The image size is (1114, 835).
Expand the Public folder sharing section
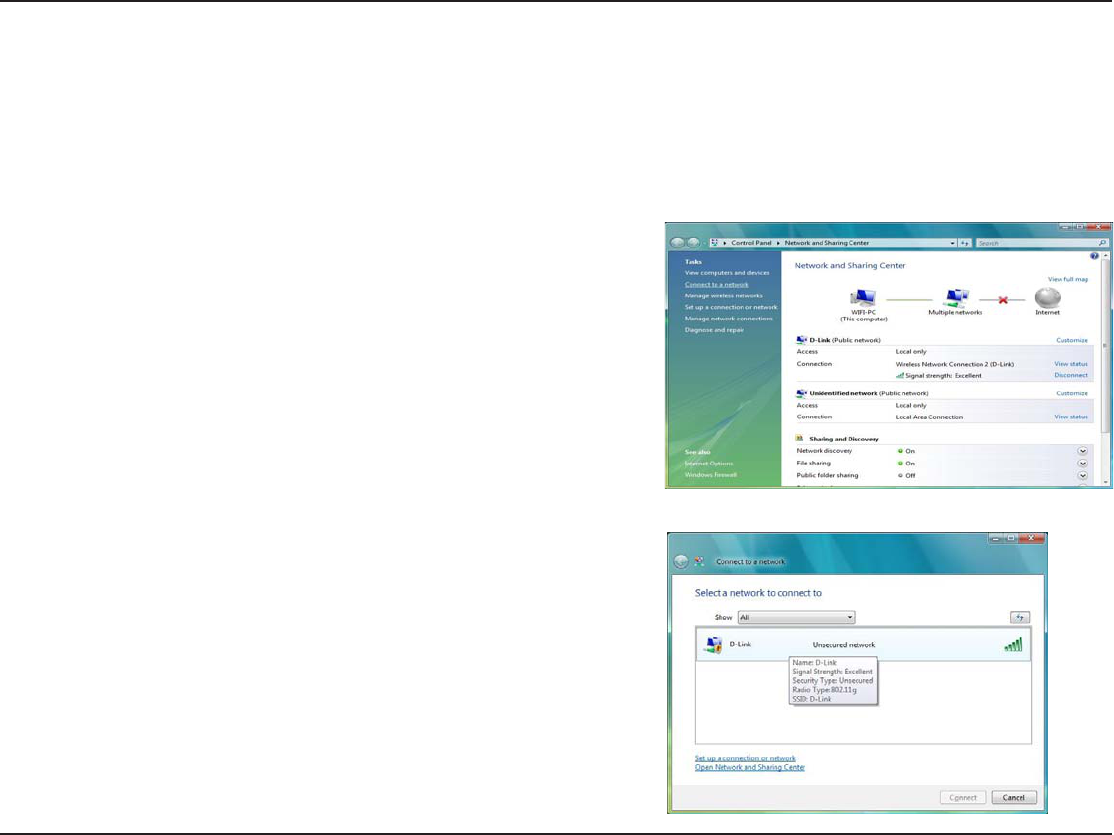tap(1082, 475)
